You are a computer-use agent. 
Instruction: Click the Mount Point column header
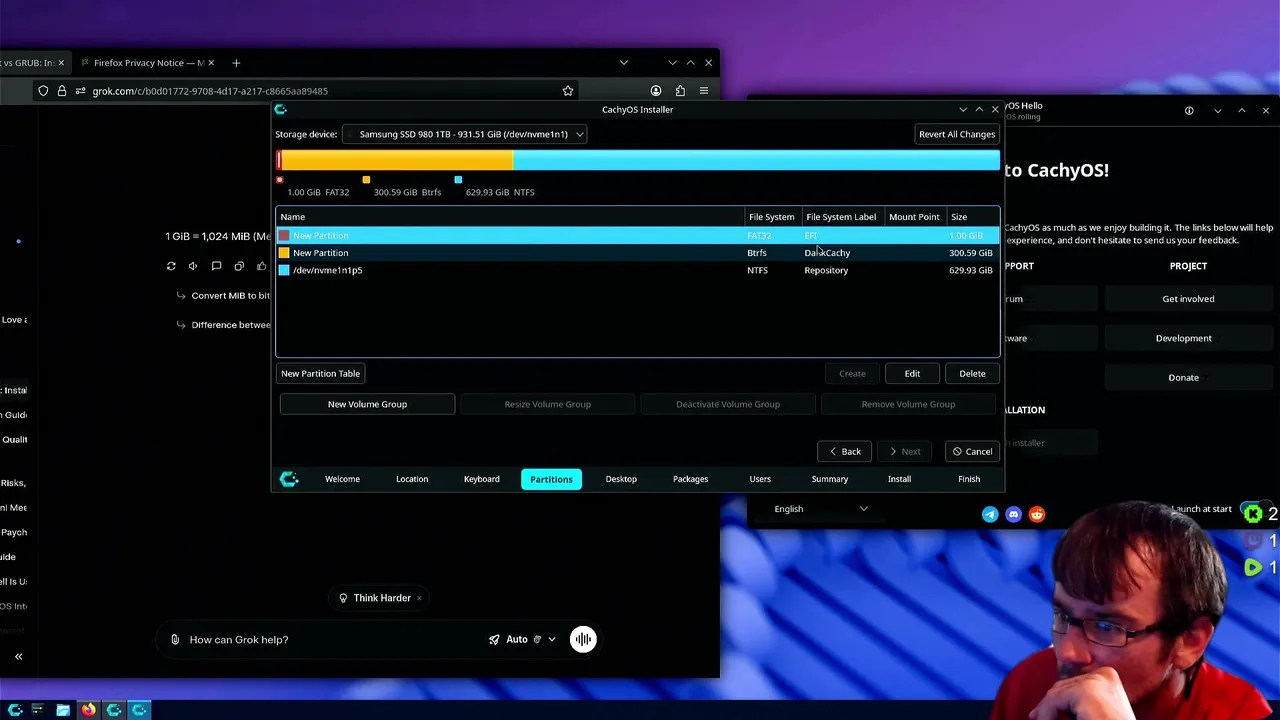point(914,217)
